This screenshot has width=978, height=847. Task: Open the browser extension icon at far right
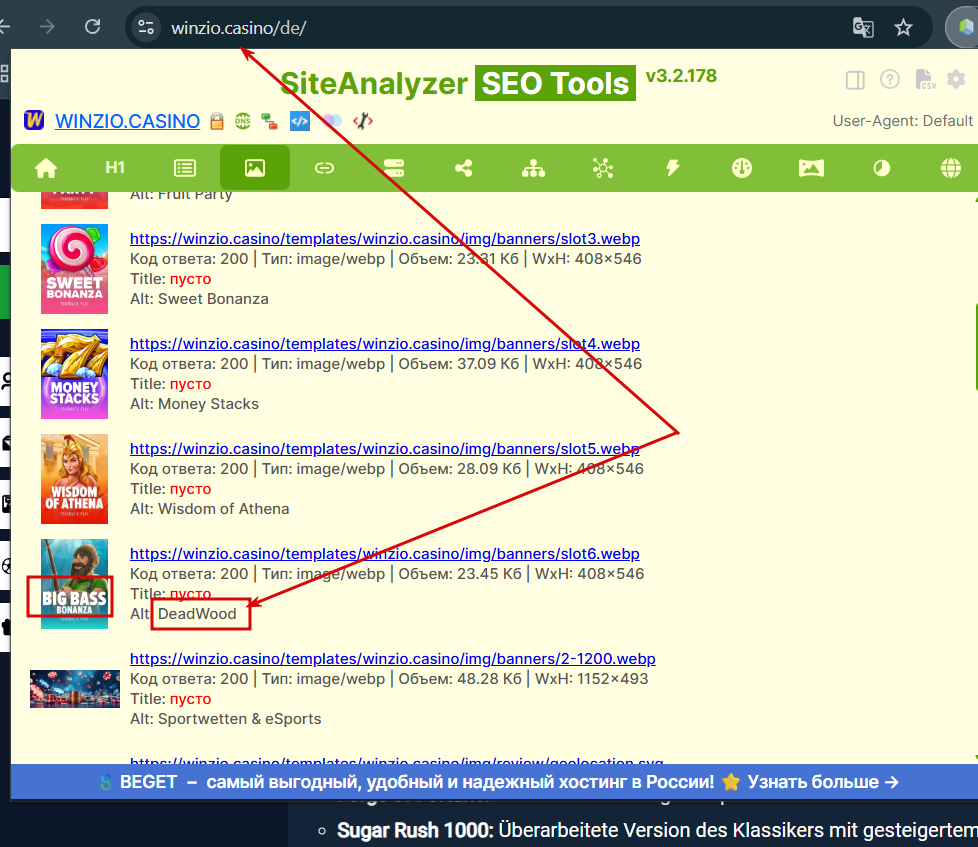pyautogui.click(x=964, y=27)
